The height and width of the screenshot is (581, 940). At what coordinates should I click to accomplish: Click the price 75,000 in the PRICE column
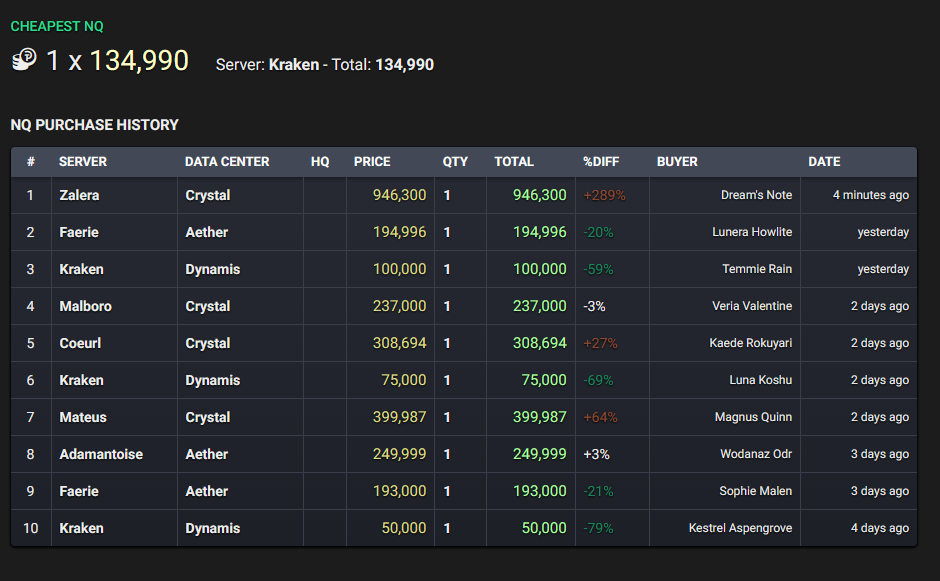(403, 380)
